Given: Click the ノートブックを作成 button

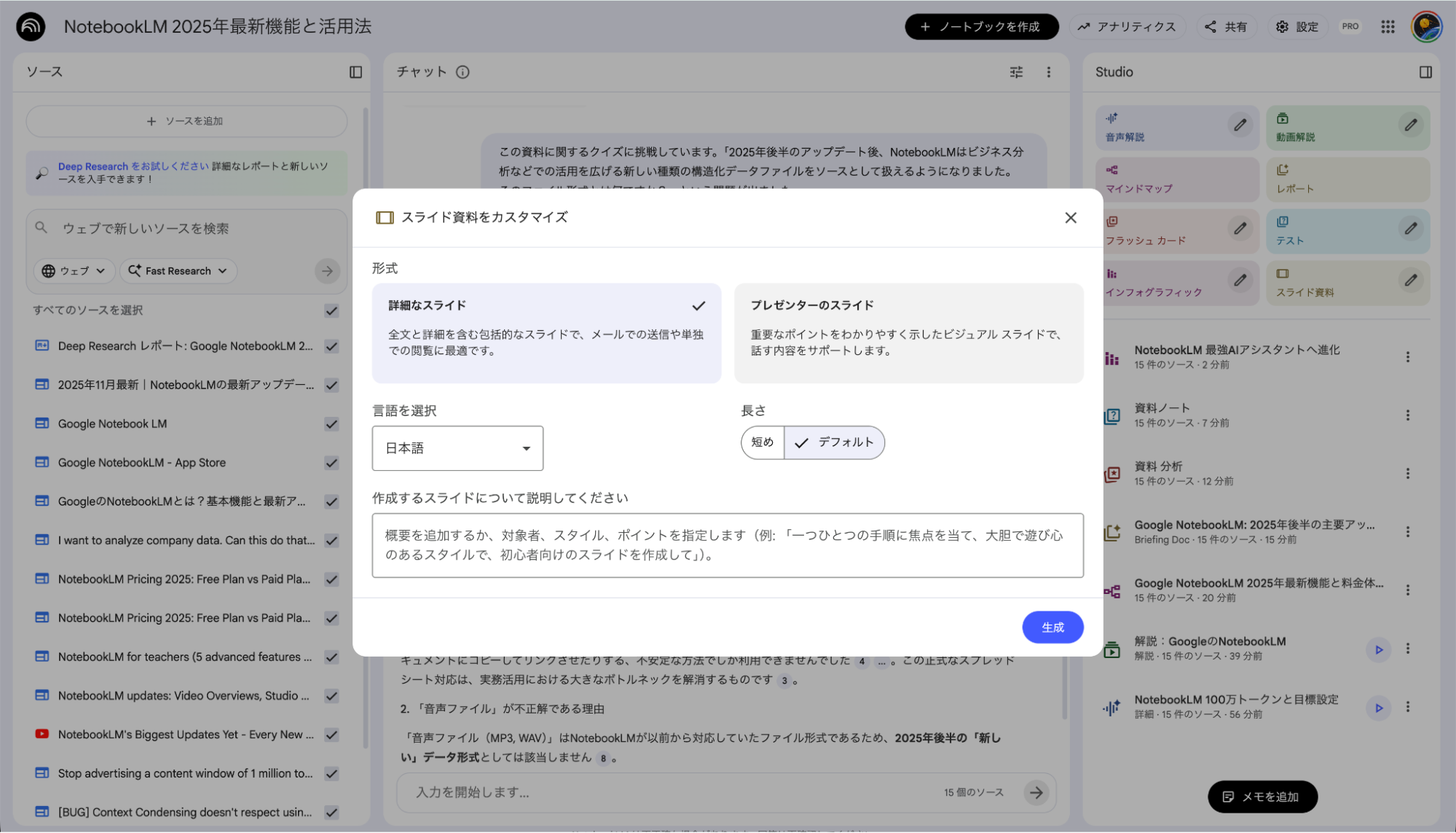Looking at the screenshot, I should pyautogui.click(x=981, y=26).
